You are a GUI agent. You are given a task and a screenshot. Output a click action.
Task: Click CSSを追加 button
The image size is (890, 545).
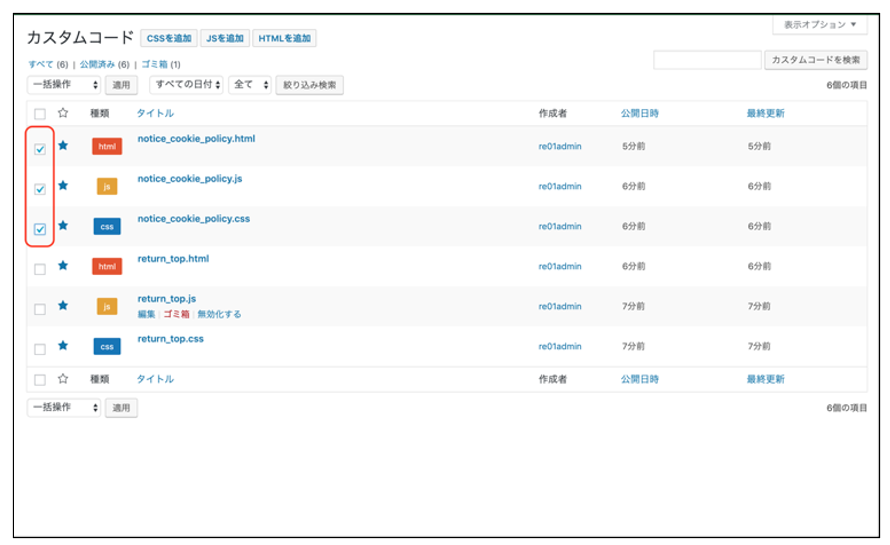pos(169,38)
